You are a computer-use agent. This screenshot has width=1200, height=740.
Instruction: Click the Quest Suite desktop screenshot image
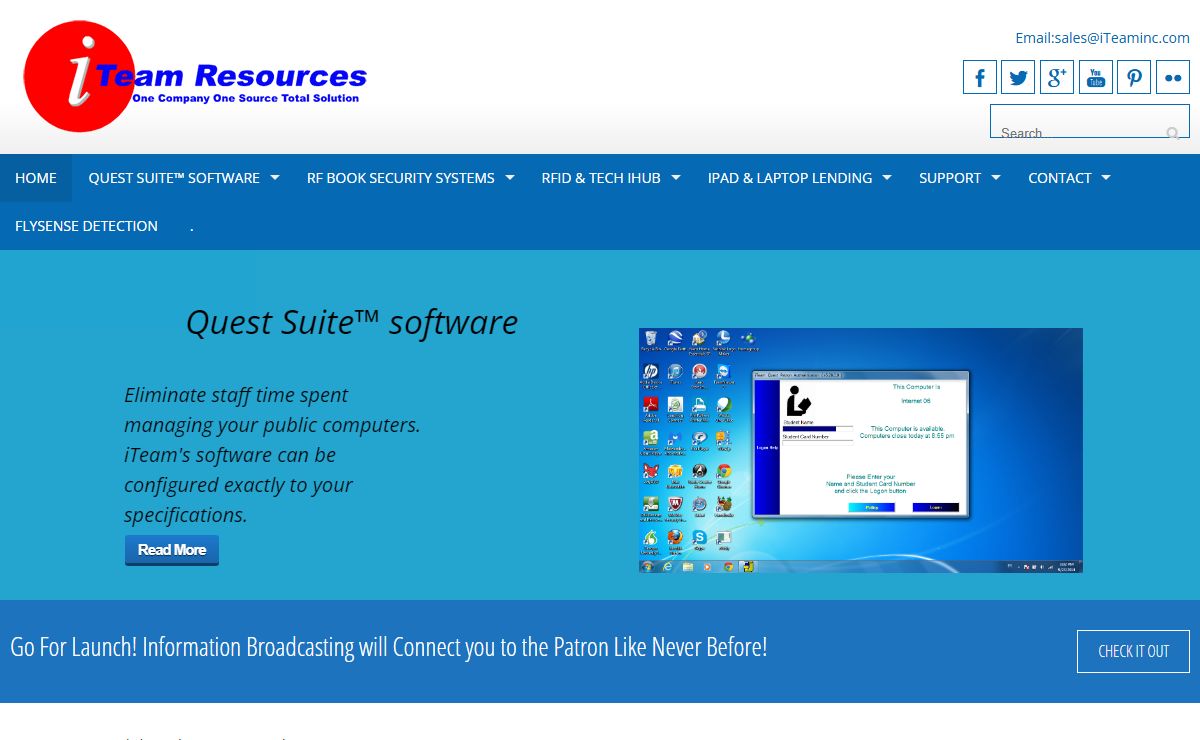[x=861, y=450]
